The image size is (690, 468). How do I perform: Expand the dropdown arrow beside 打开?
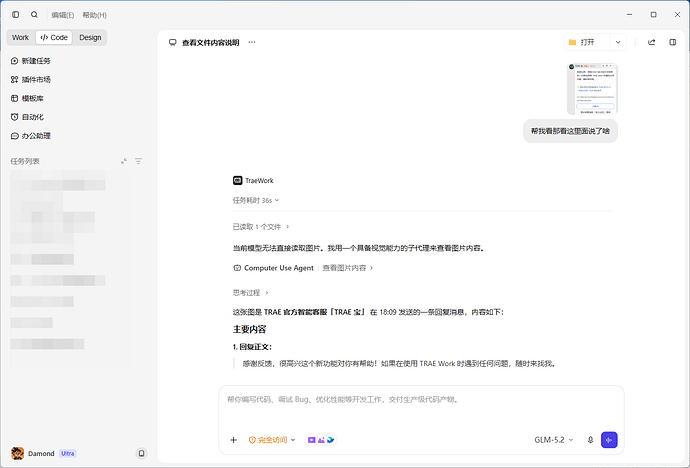(x=618, y=42)
